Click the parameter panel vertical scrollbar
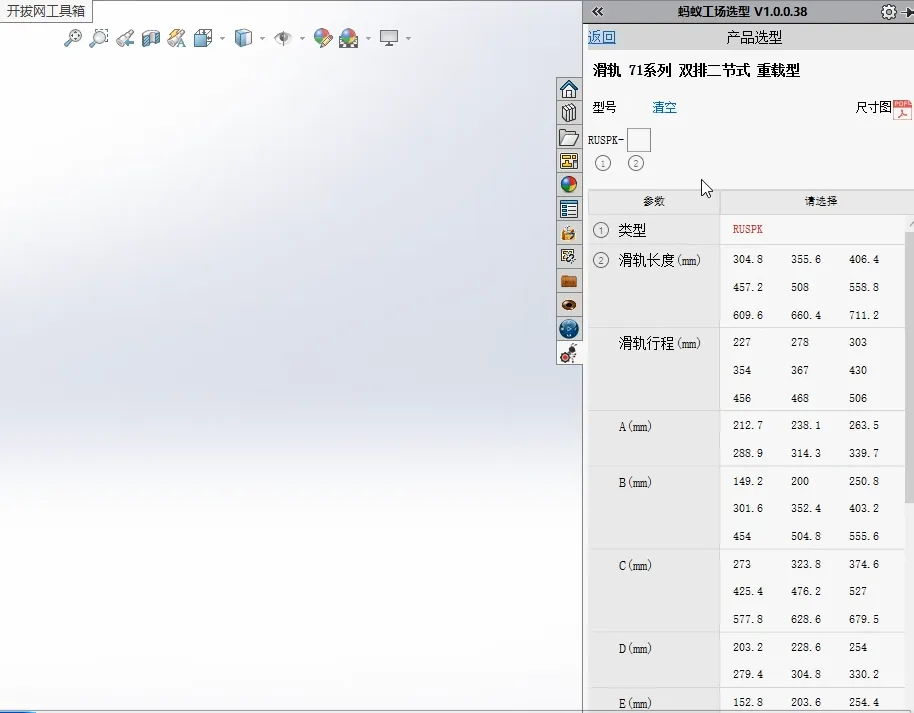Image resolution: width=914 pixels, height=713 pixels. pyautogui.click(x=909, y=367)
